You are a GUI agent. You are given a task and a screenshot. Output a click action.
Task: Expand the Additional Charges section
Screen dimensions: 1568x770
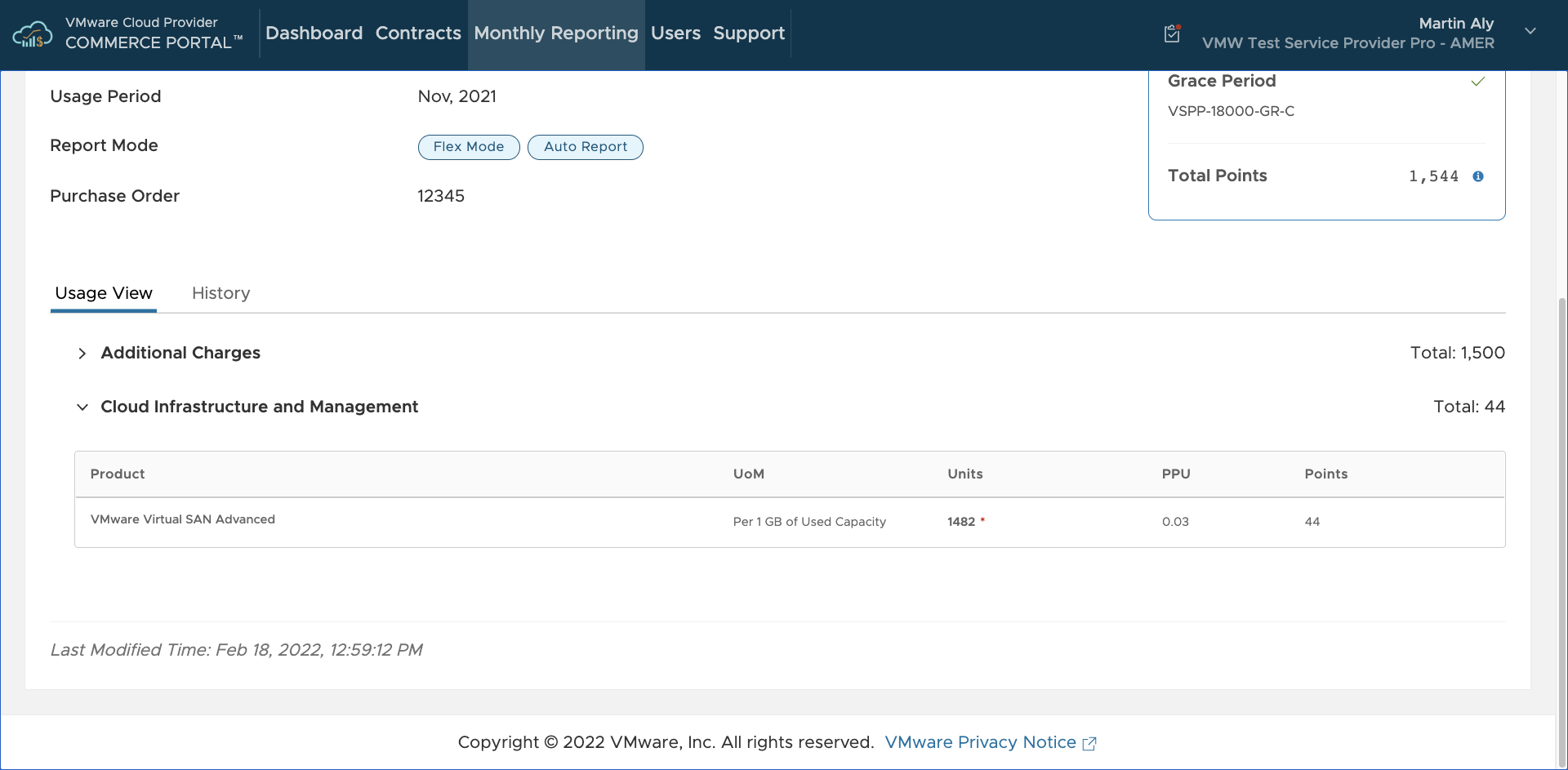click(82, 354)
